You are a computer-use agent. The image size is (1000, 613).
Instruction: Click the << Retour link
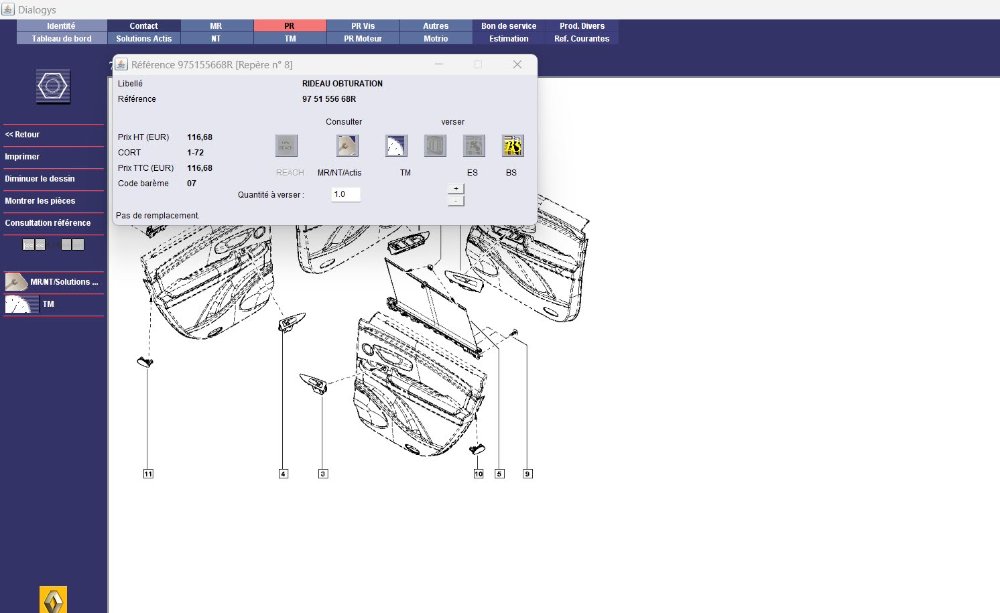[23, 134]
